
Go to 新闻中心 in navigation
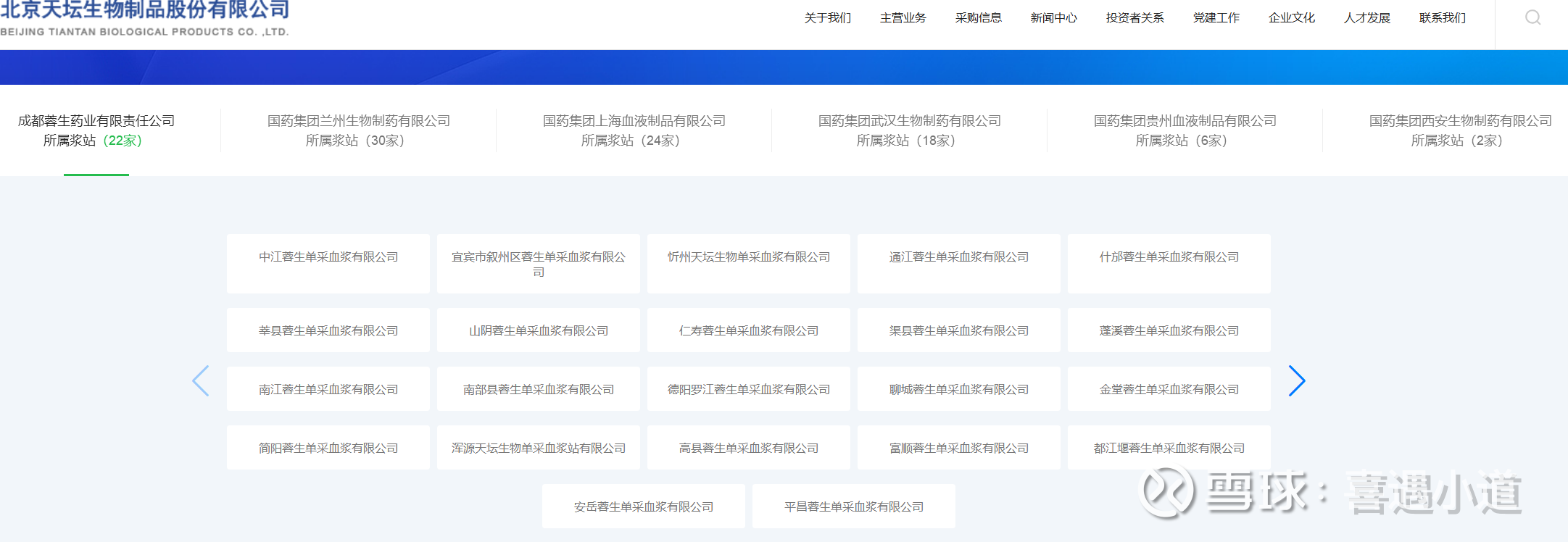(x=1053, y=17)
